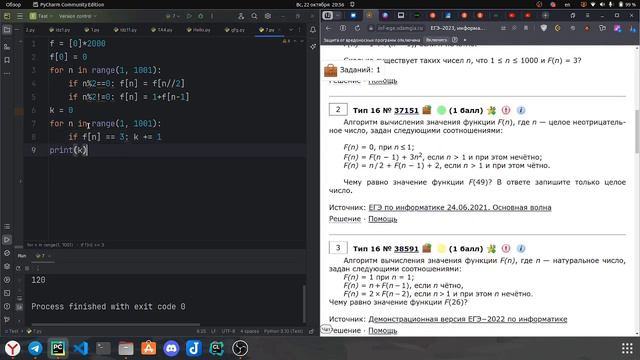The width and height of the screenshot is (640, 360).
Task: Open Git tool window at sidebar bottom
Action: pos(7,320)
